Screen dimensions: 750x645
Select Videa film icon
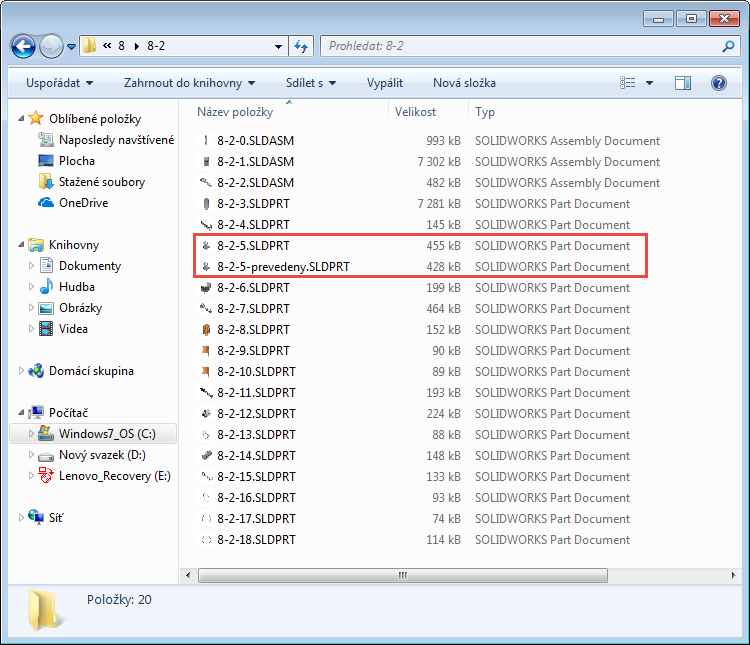coord(46,329)
